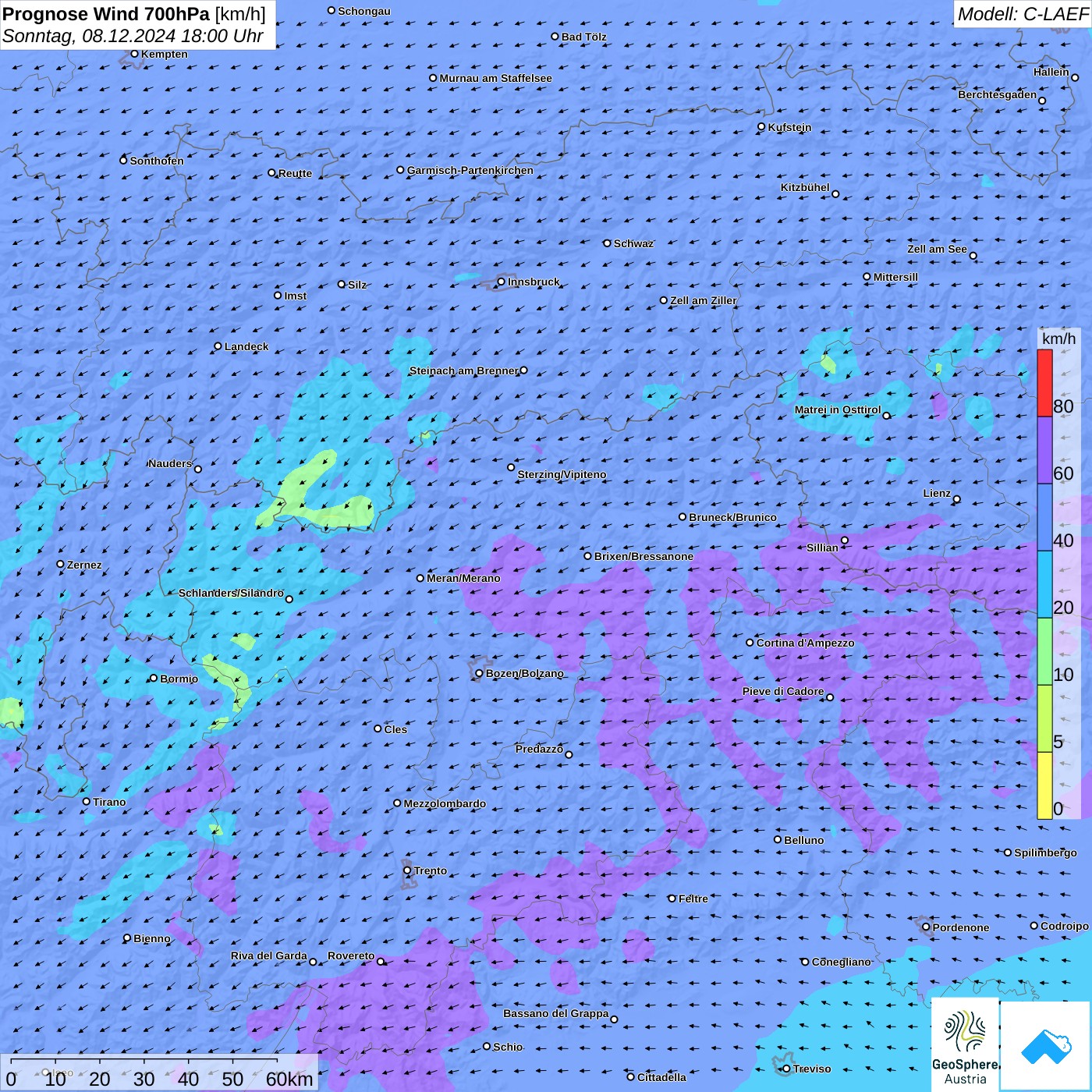The height and width of the screenshot is (1092, 1092).
Task: Click the GeoSphere Austria logo
Action: tap(965, 1044)
